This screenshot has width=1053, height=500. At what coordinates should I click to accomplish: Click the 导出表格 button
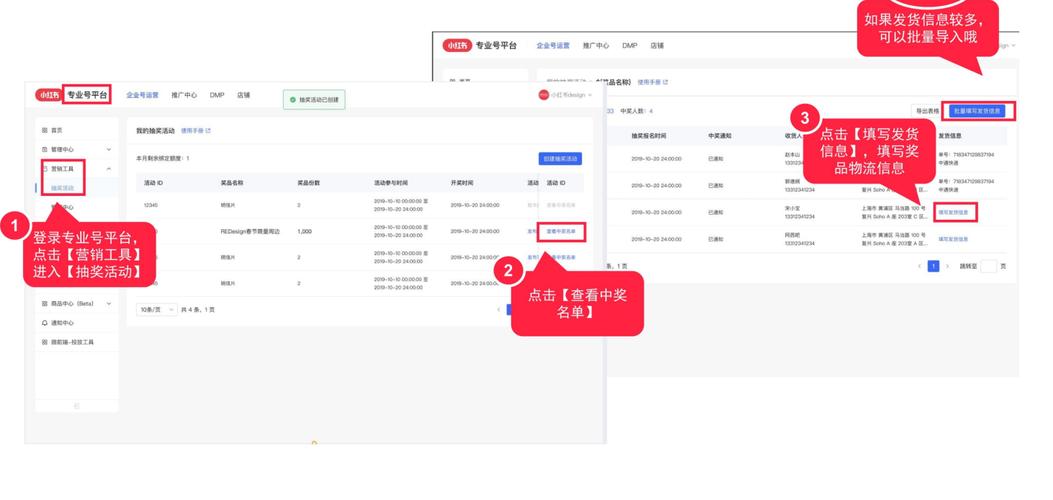pyautogui.click(x=926, y=111)
